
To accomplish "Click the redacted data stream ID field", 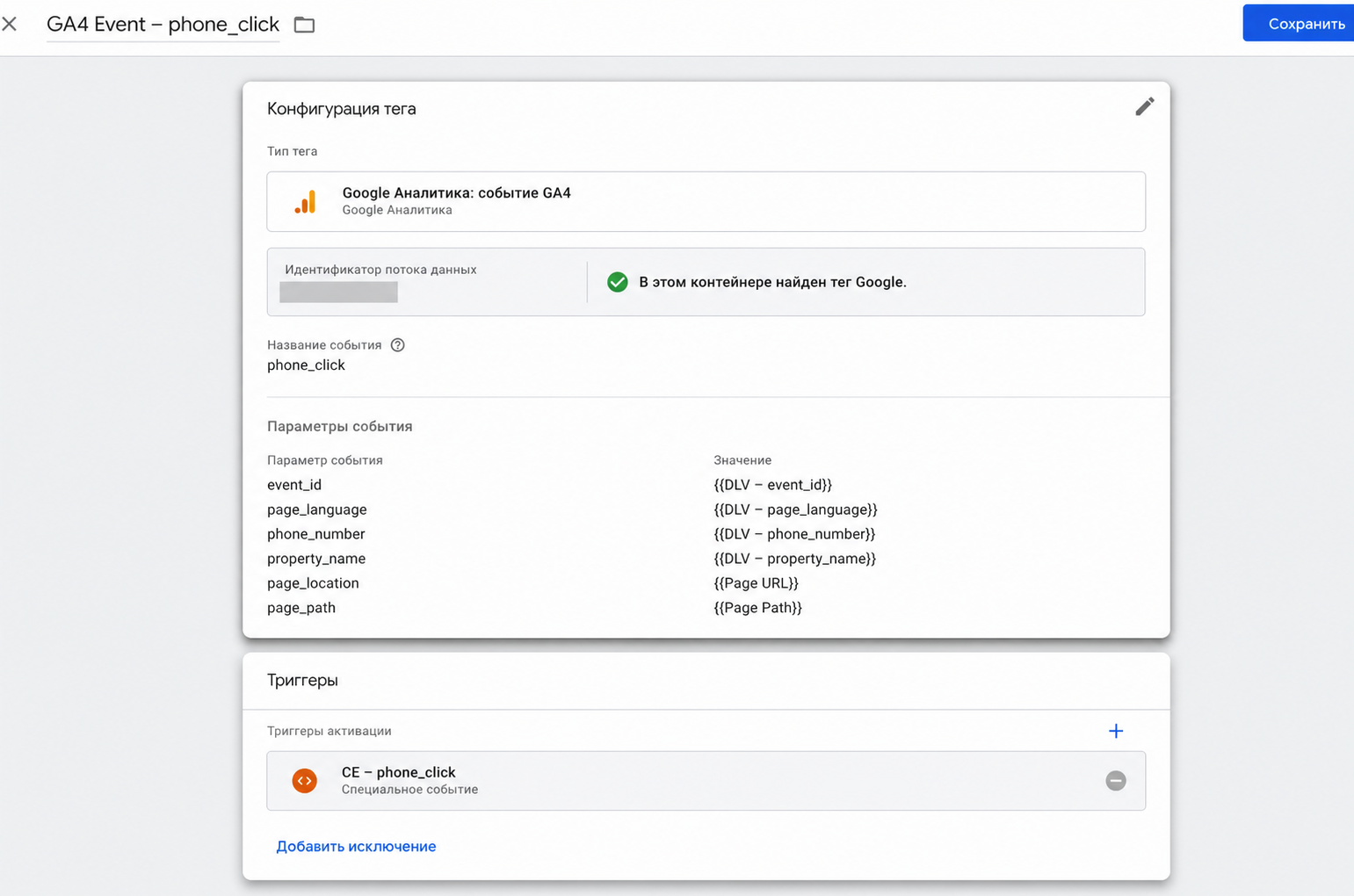I will click(x=338, y=293).
